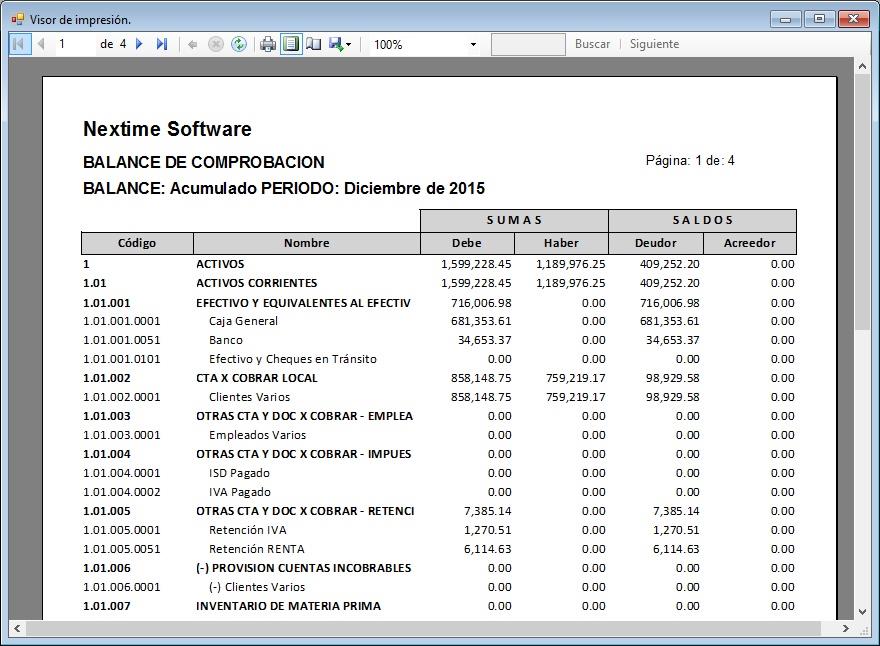Click ACTIVOS CORRIENTES account name
Screen dimensions: 880x646
pyautogui.click(x=256, y=283)
